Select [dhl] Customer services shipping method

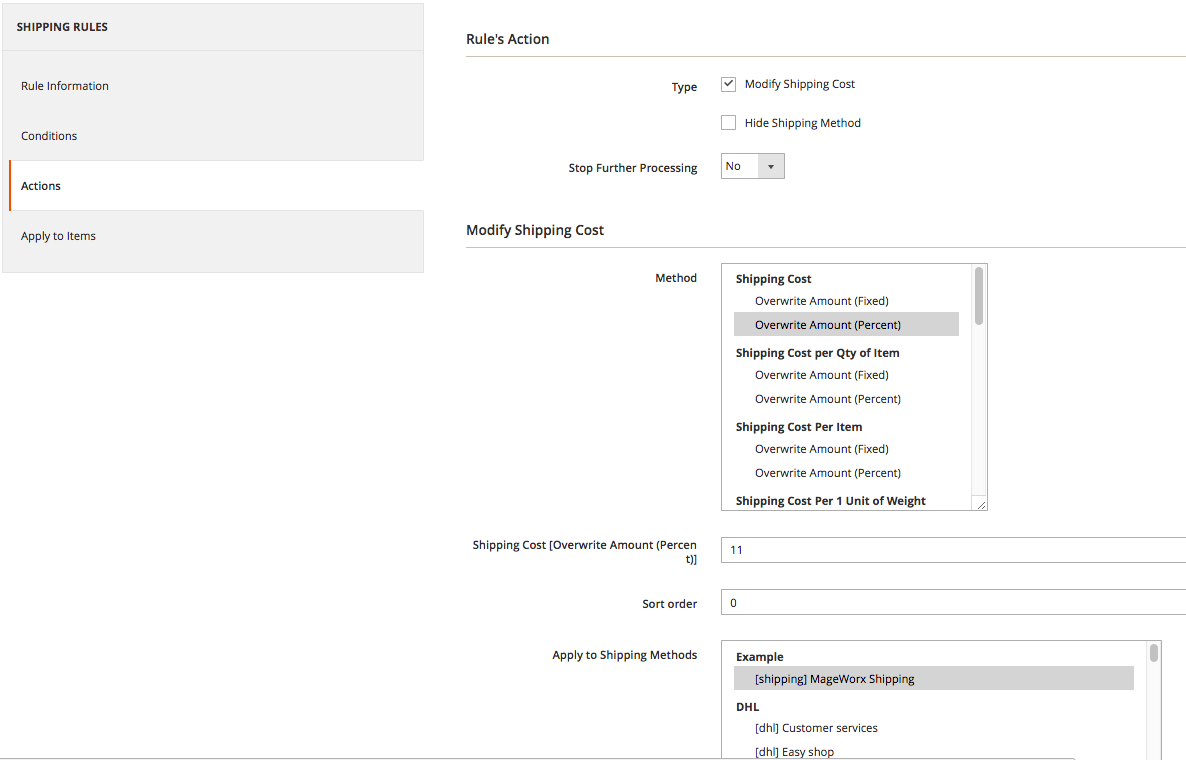(x=816, y=728)
